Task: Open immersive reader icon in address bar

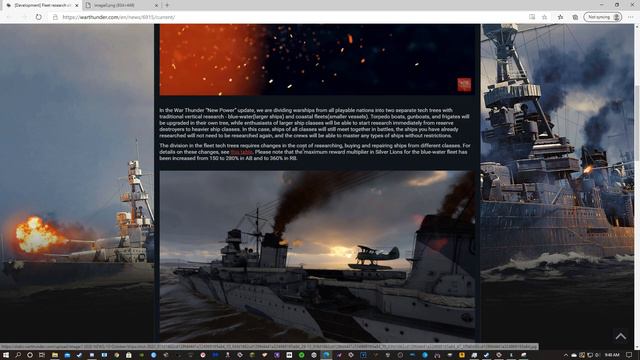Action: [531, 17]
